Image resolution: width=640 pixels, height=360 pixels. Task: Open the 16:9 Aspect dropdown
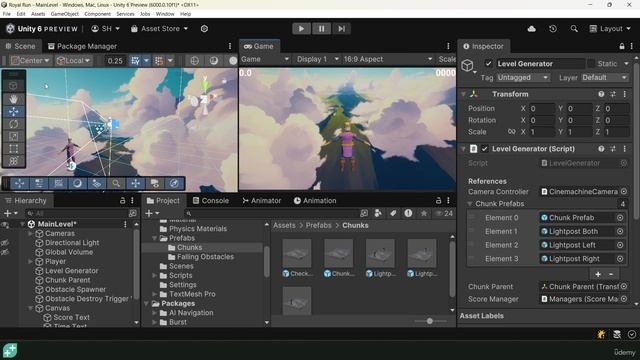(388, 59)
